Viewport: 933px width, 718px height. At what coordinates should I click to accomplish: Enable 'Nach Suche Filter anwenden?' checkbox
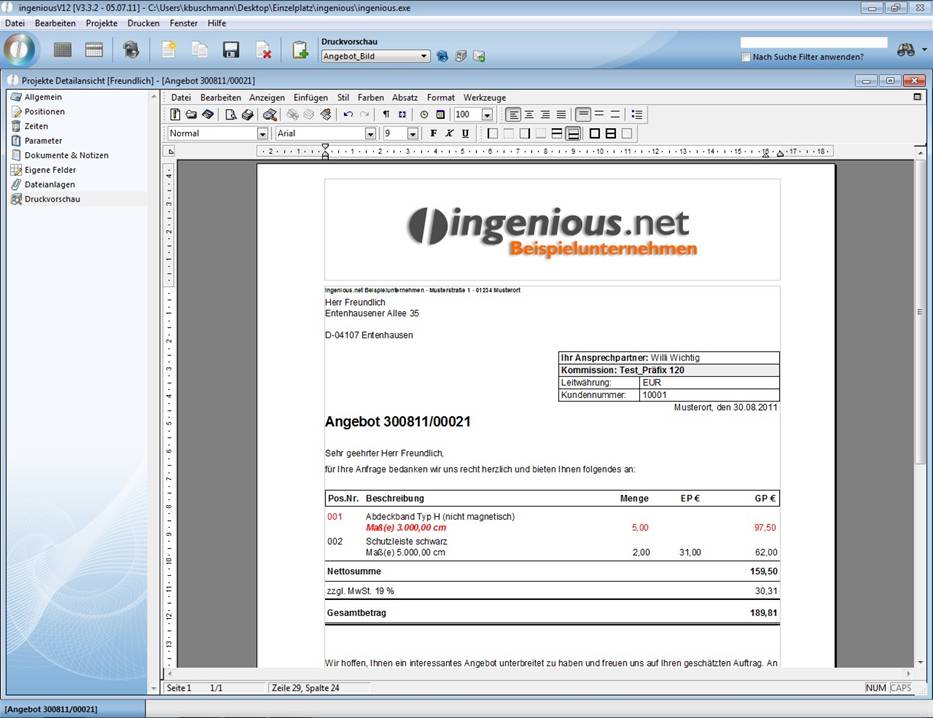point(746,57)
